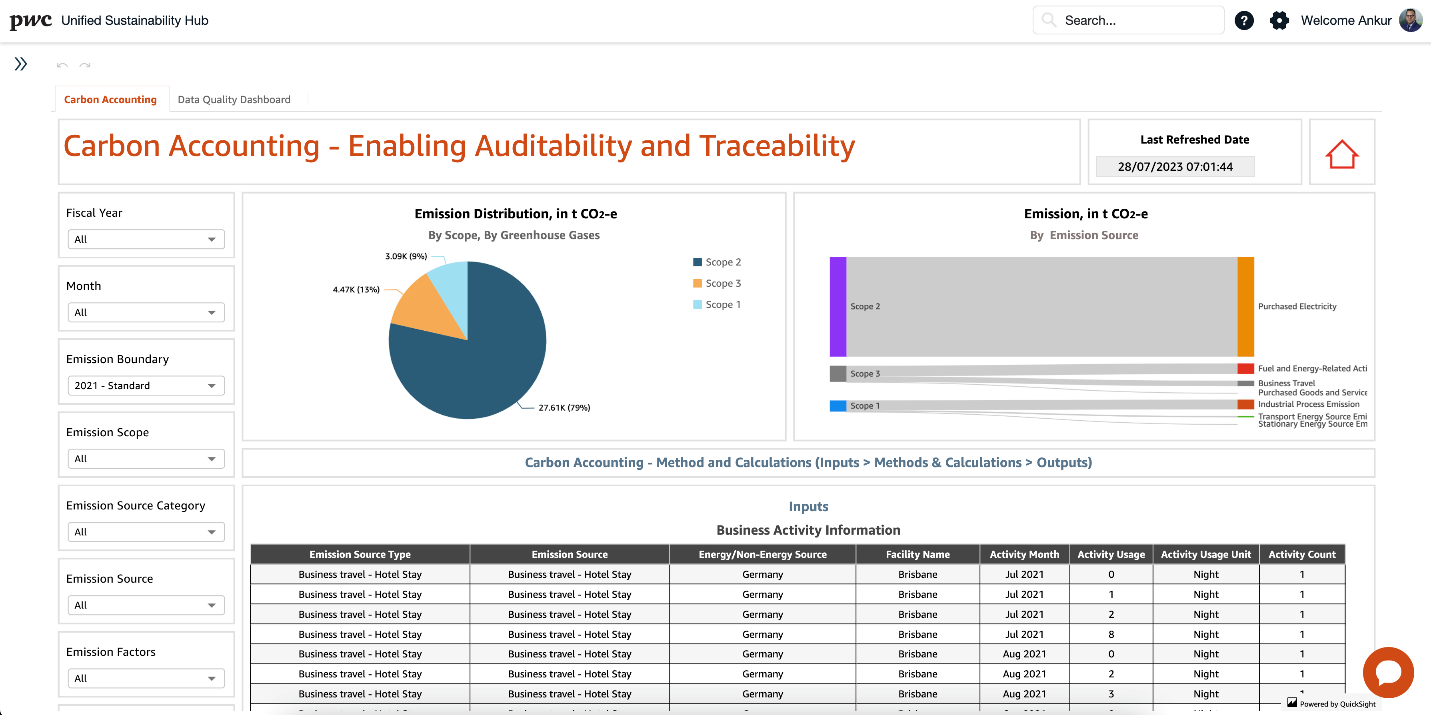Click the redo arrow icon
The height and width of the screenshot is (715, 1431).
(85, 66)
